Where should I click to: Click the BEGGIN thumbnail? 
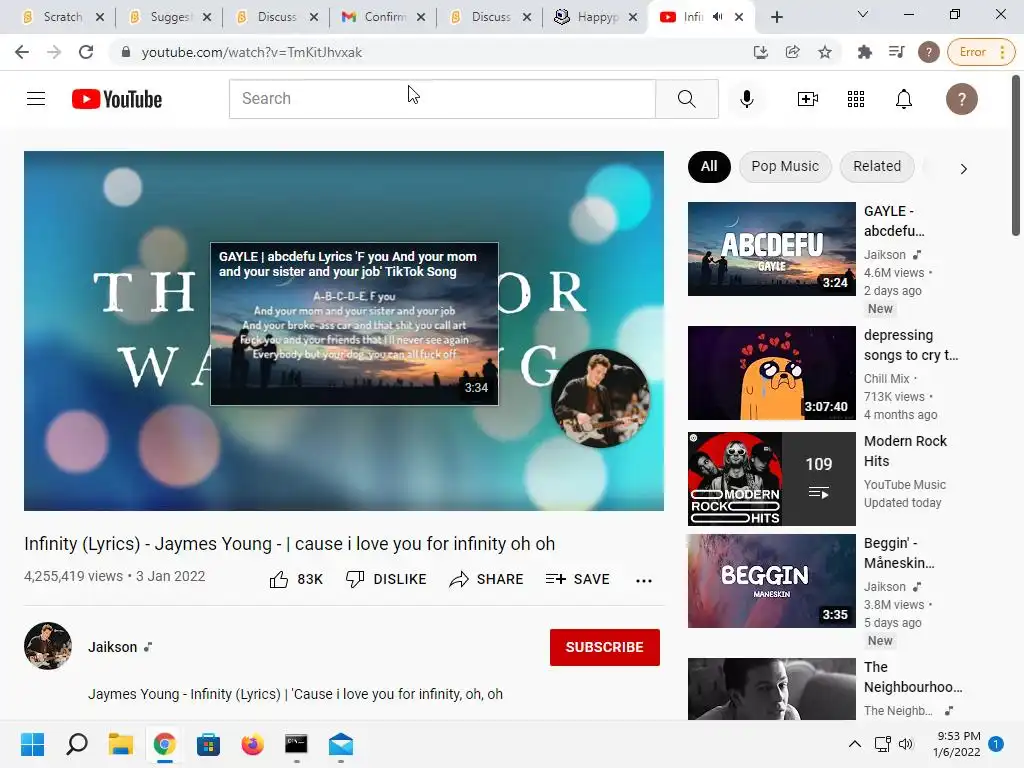771,581
